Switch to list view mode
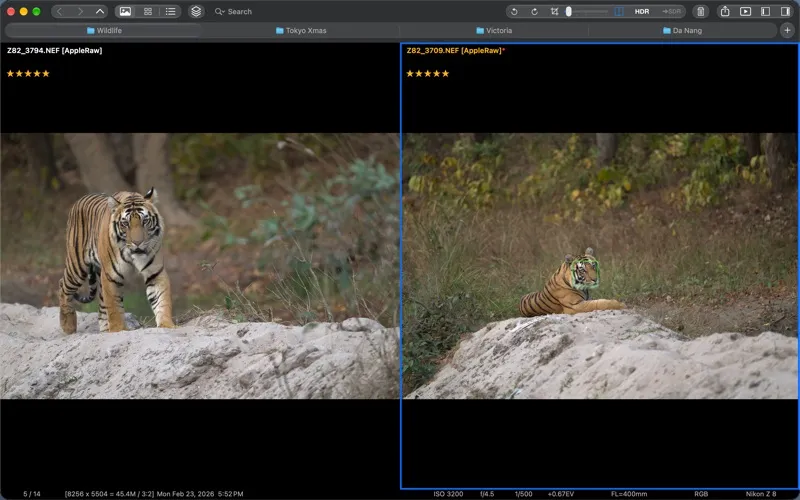The height and width of the screenshot is (500, 800). pos(170,11)
